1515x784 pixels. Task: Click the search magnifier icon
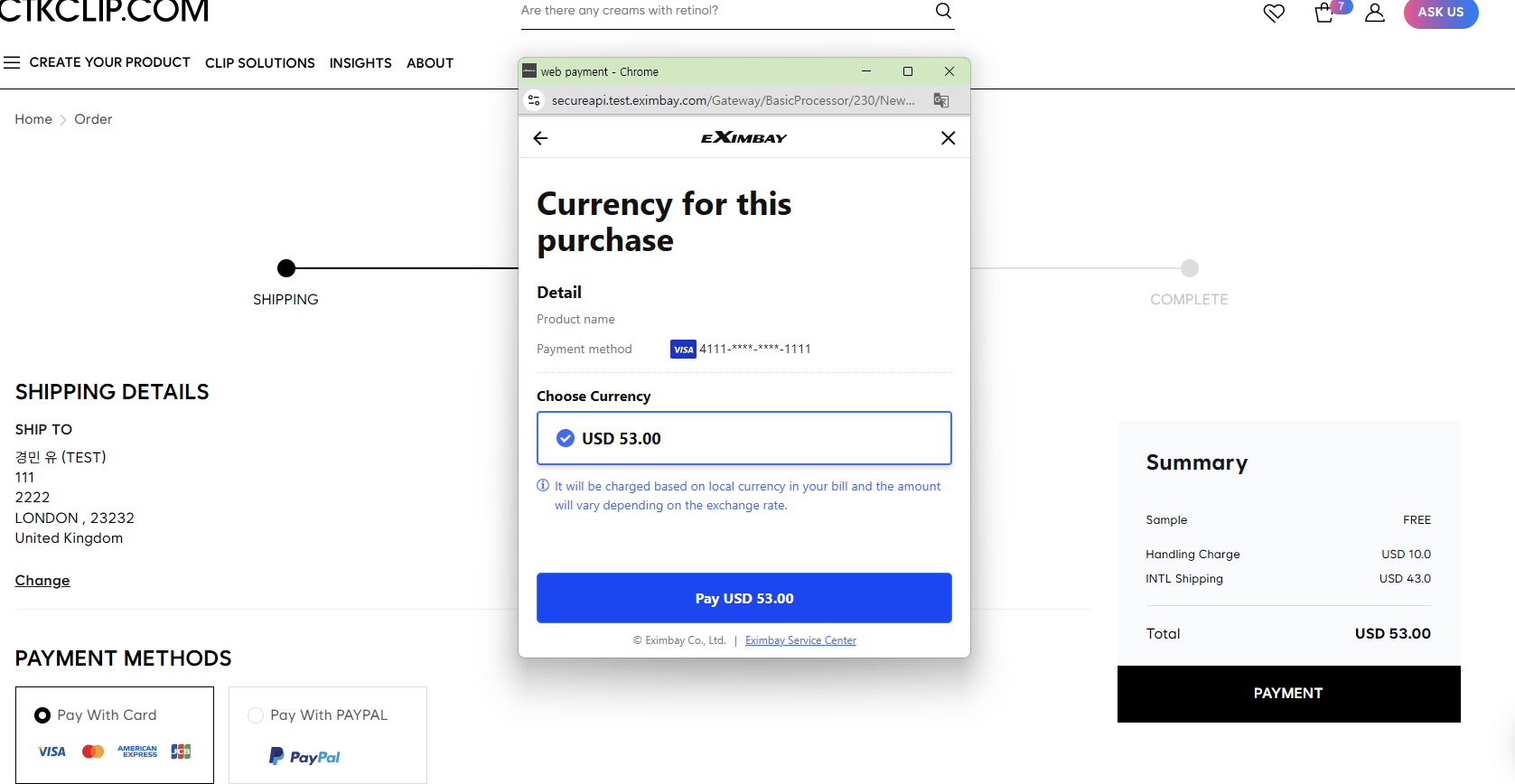(x=943, y=11)
